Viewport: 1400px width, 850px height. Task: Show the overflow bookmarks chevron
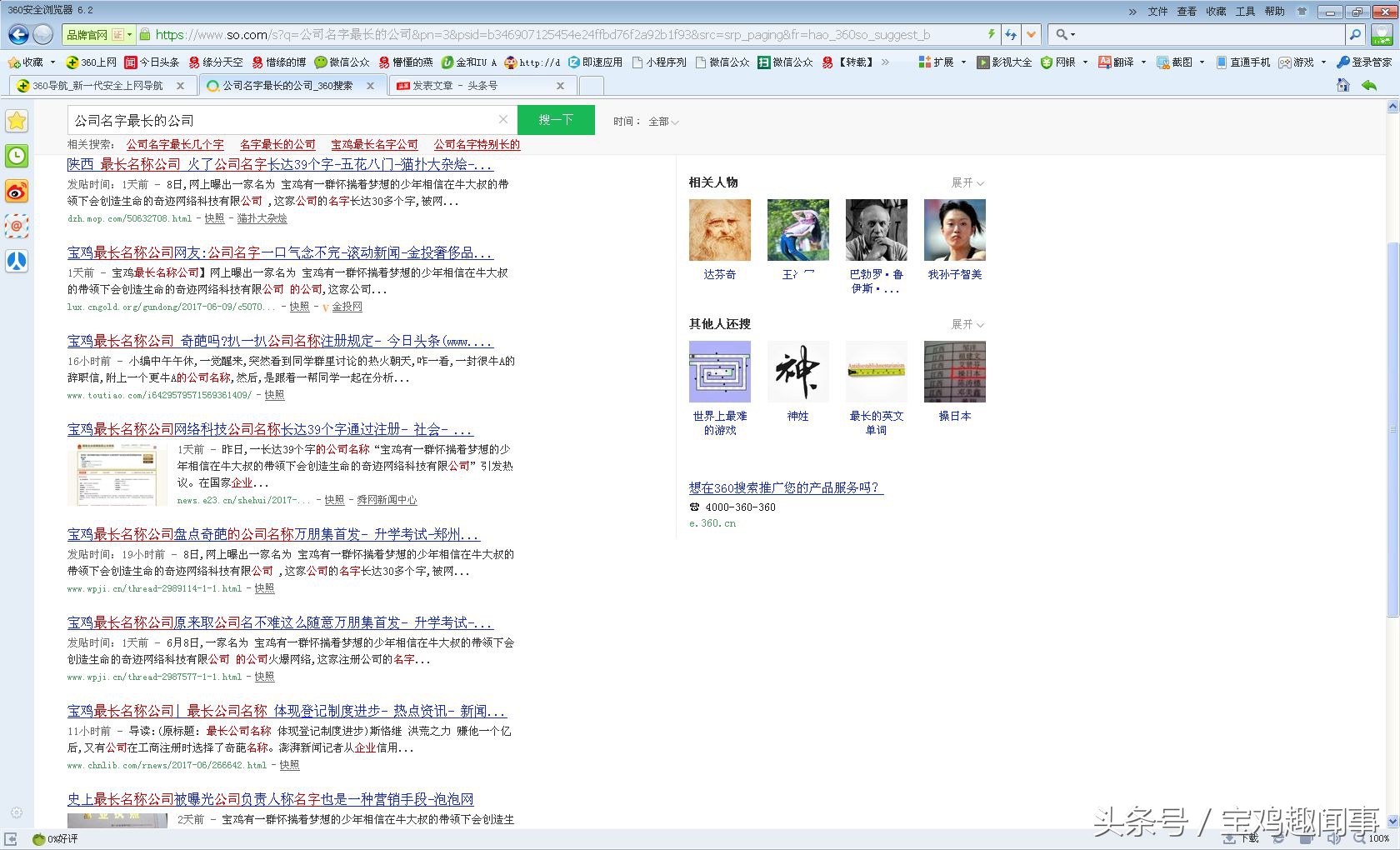coord(885,62)
